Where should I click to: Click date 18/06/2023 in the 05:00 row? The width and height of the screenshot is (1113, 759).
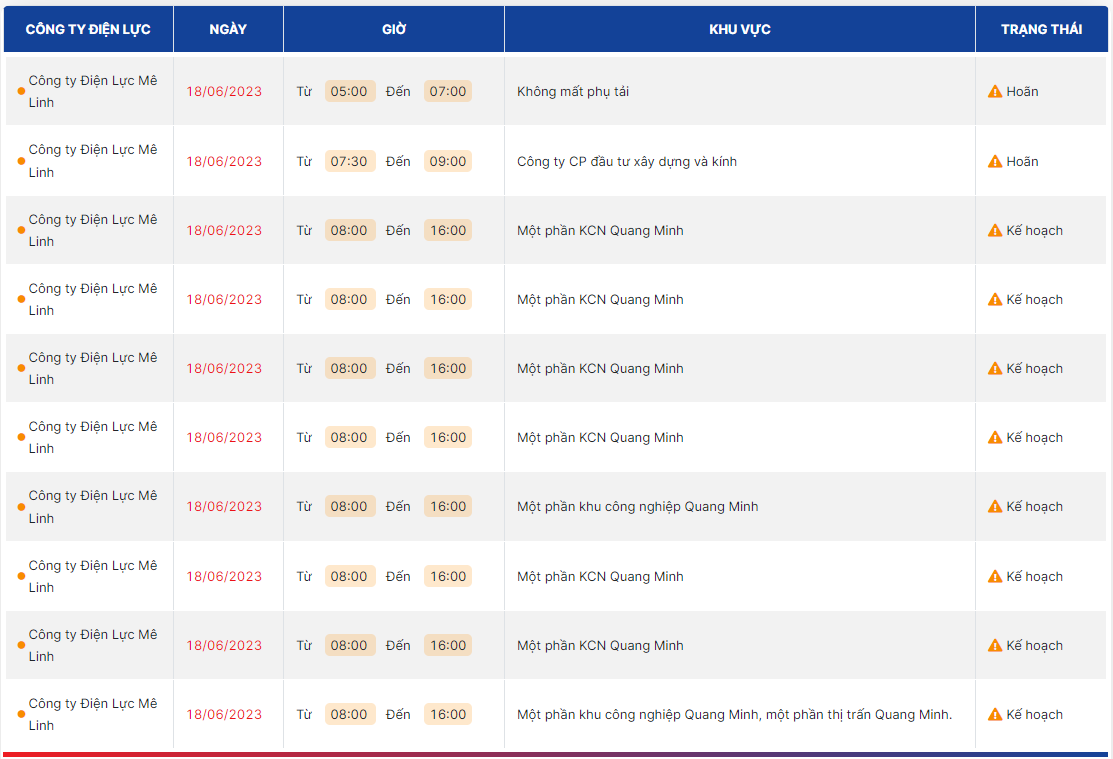[x=224, y=92]
